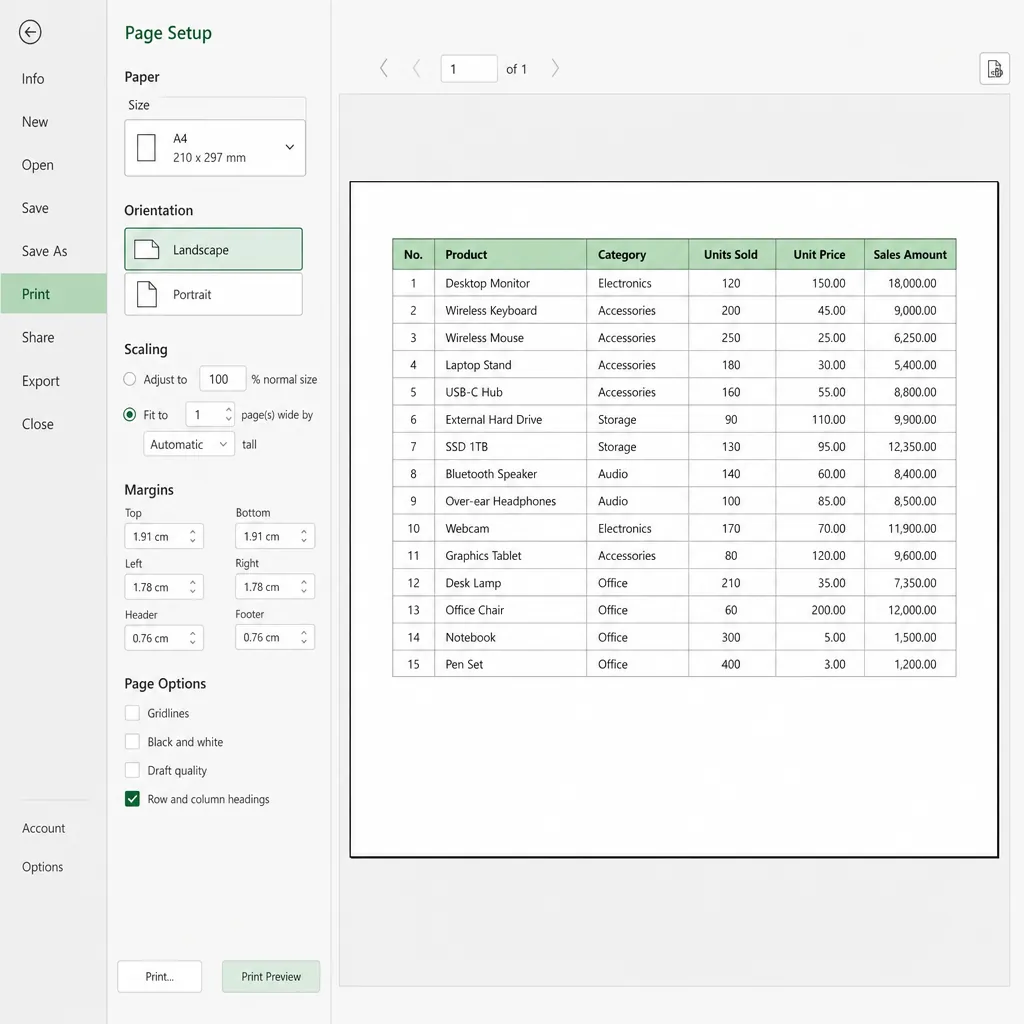This screenshot has height=1024, width=1024.
Task: Adjust the Left margin stepper
Action: point(193,587)
